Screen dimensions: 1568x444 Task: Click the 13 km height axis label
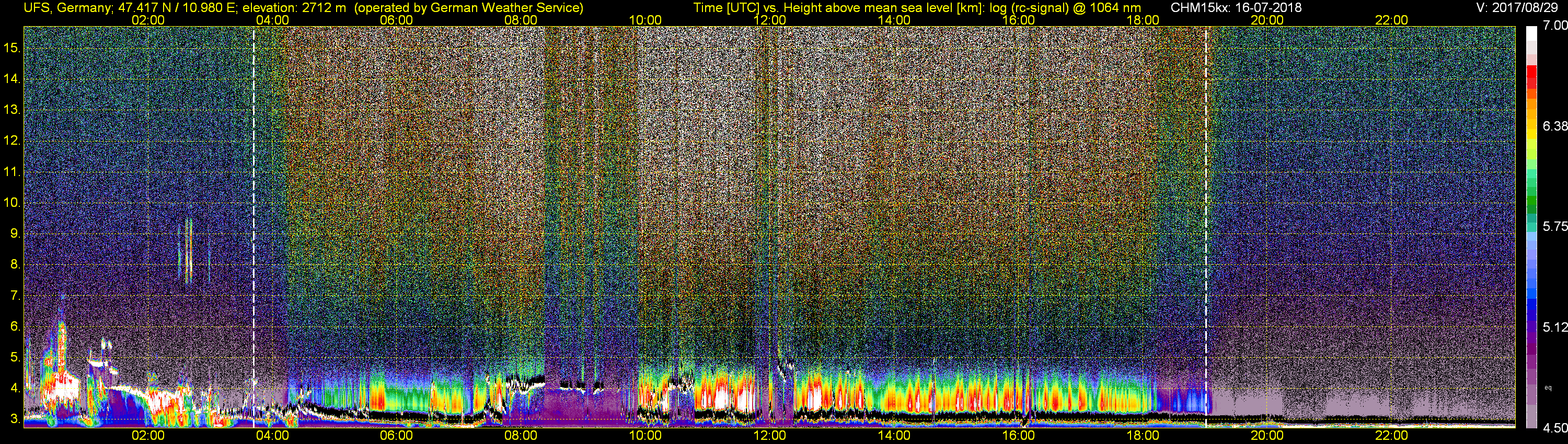pyautogui.click(x=12, y=110)
